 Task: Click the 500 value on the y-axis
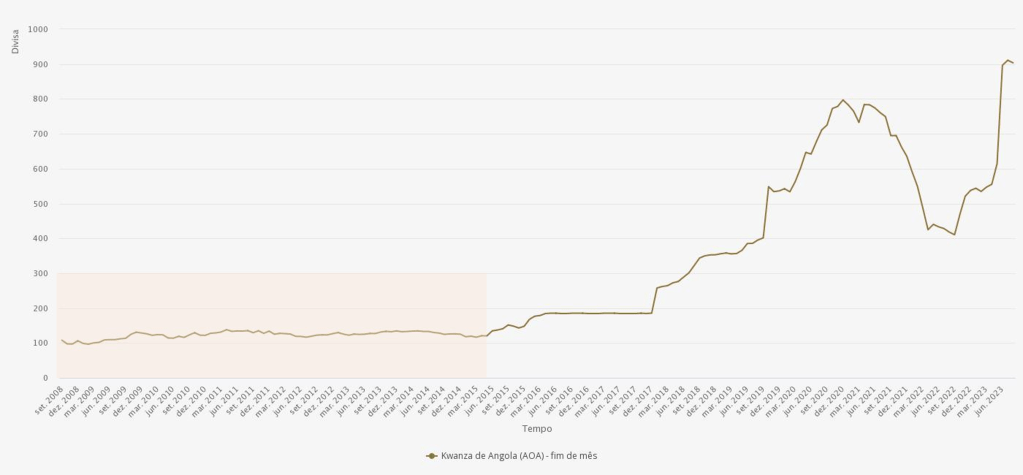tap(41, 204)
